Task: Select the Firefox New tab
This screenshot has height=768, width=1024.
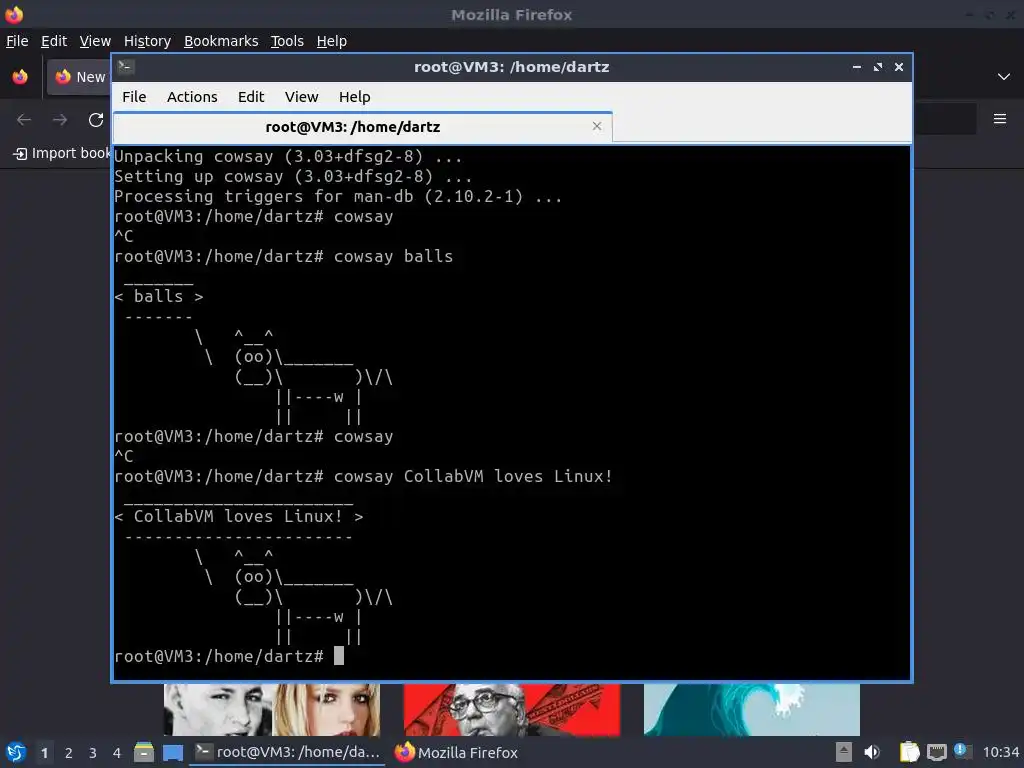Action: tap(80, 77)
